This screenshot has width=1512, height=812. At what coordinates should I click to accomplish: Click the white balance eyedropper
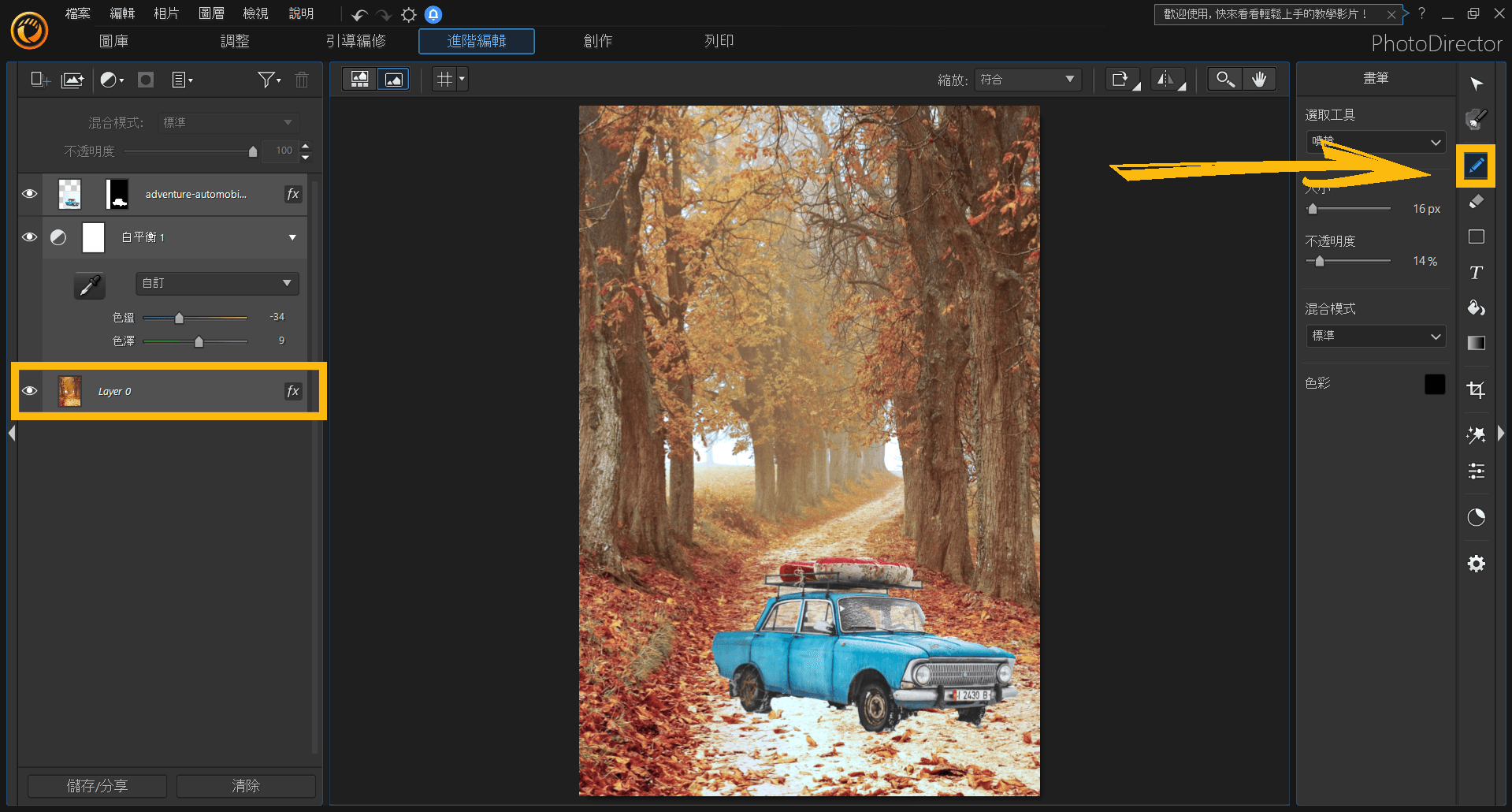click(x=90, y=285)
